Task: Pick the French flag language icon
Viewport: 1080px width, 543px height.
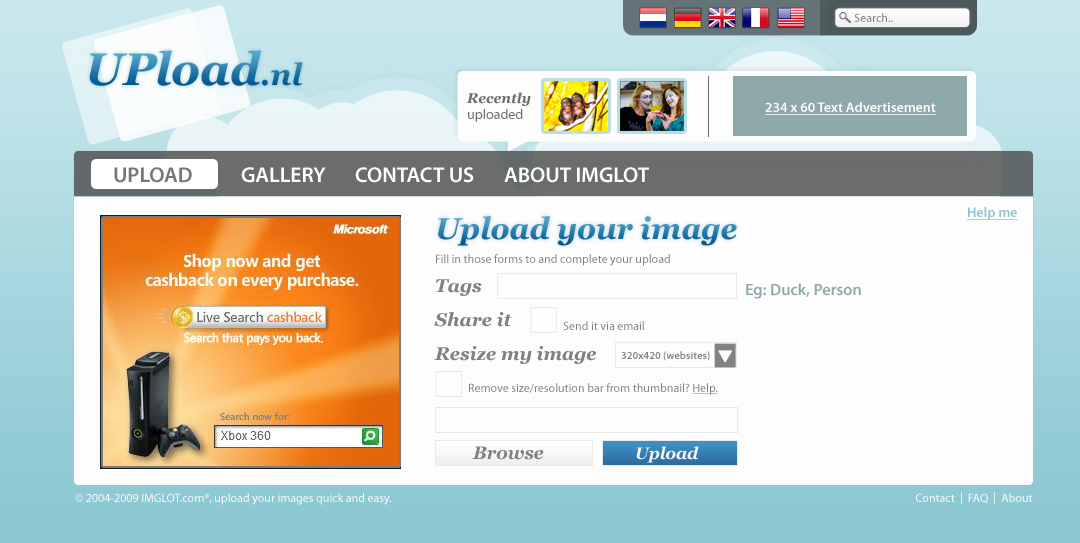Action: pyautogui.click(x=756, y=18)
